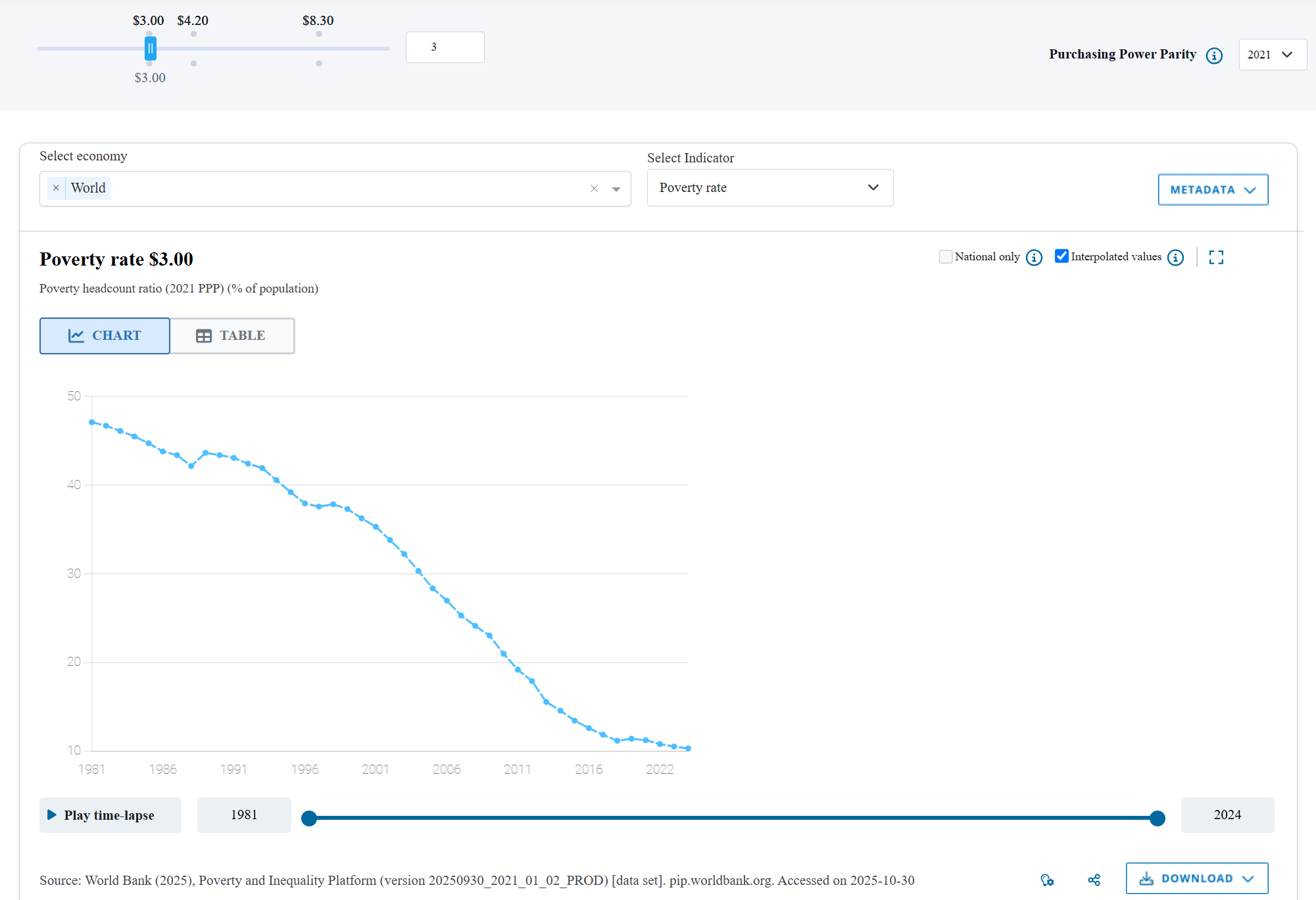Image resolution: width=1316 pixels, height=900 pixels.
Task: Click the share icon below the chart
Action: click(x=1094, y=880)
